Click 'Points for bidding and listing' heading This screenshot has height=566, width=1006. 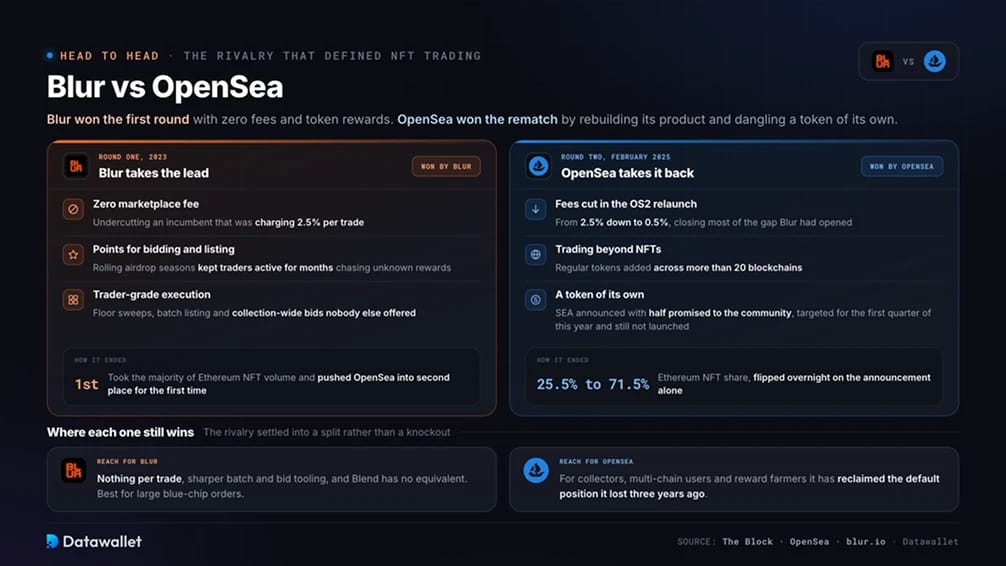[x=164, y=249]
